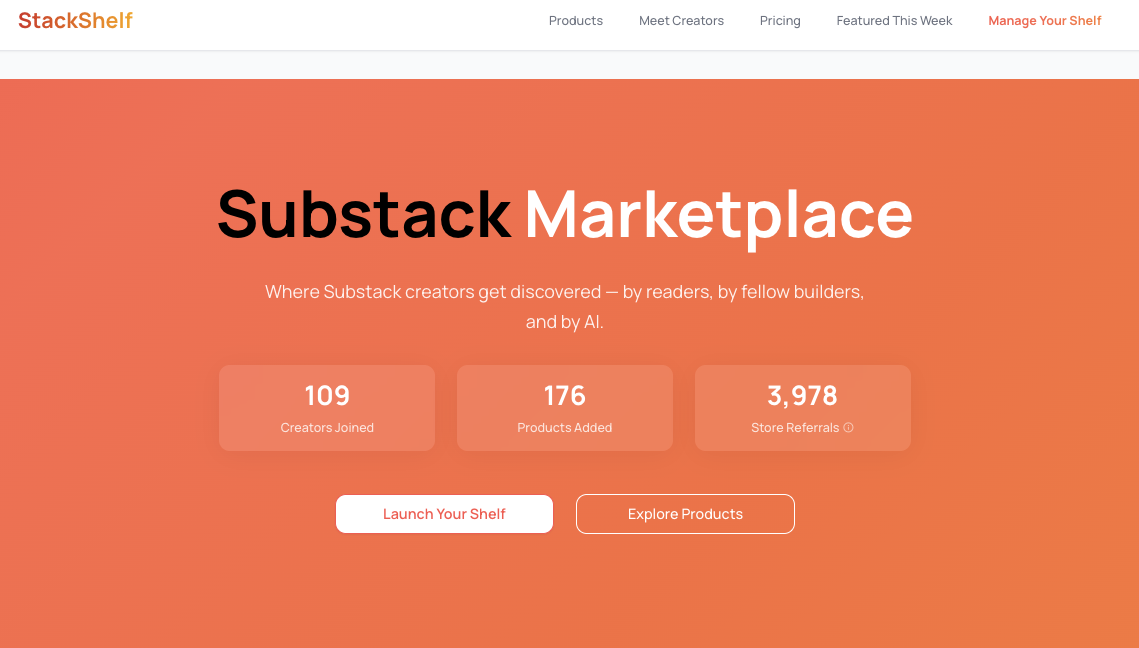This screenshot has width=1139, height=648.
Task: Click the Launch Your Shelf button
Action: tap(444, 513)
